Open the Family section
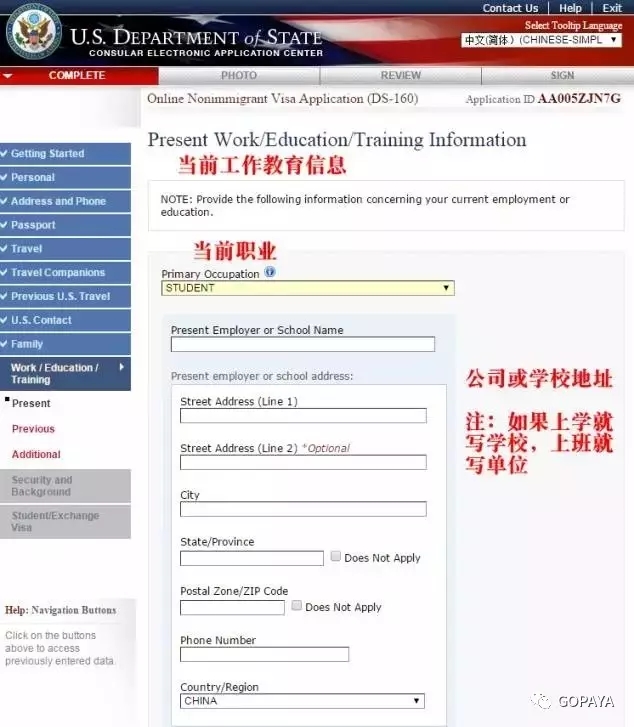 tap(65, 344)
